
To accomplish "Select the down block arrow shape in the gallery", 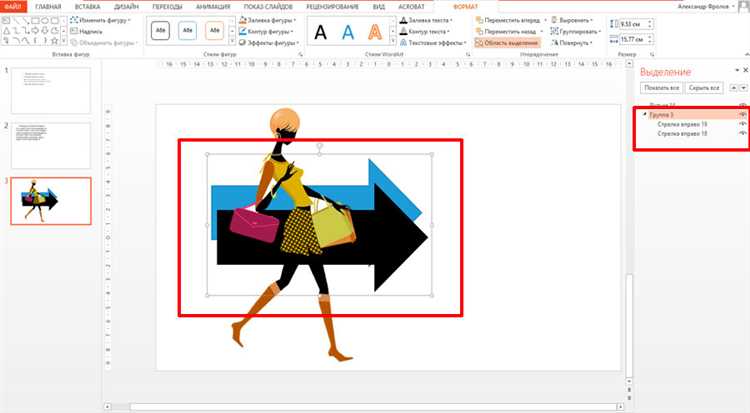I will coord(45,31).
